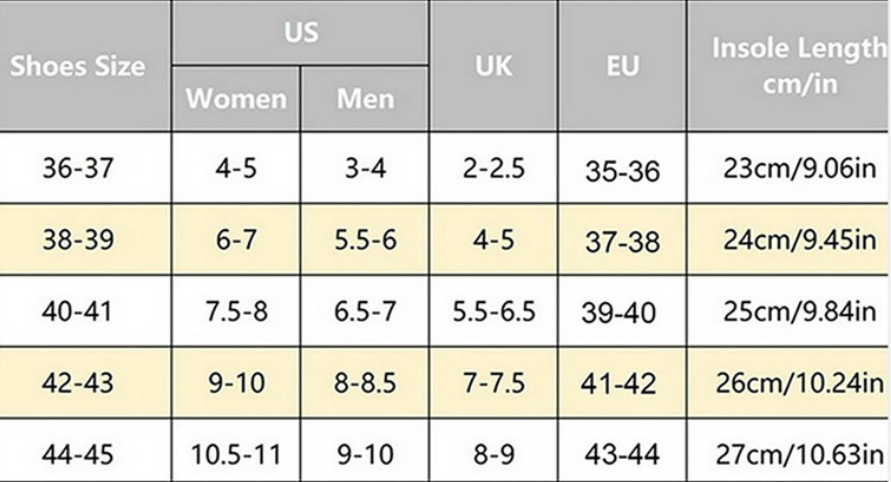Click the EU column header
891x482 pixels.
[x=622, y=66]
